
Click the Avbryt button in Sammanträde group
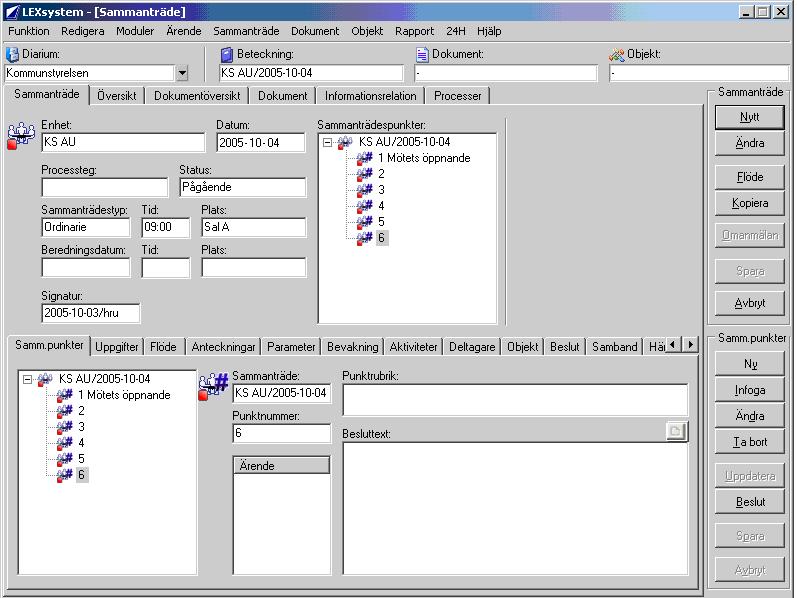pos(750,303)
